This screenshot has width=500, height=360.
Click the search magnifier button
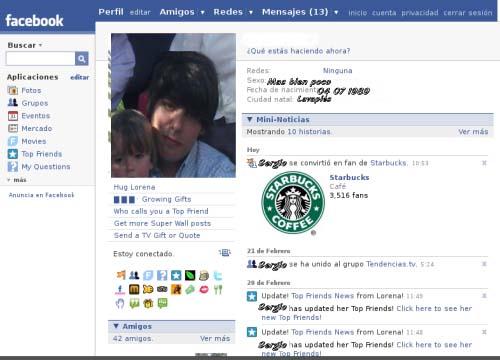(82, 59)
